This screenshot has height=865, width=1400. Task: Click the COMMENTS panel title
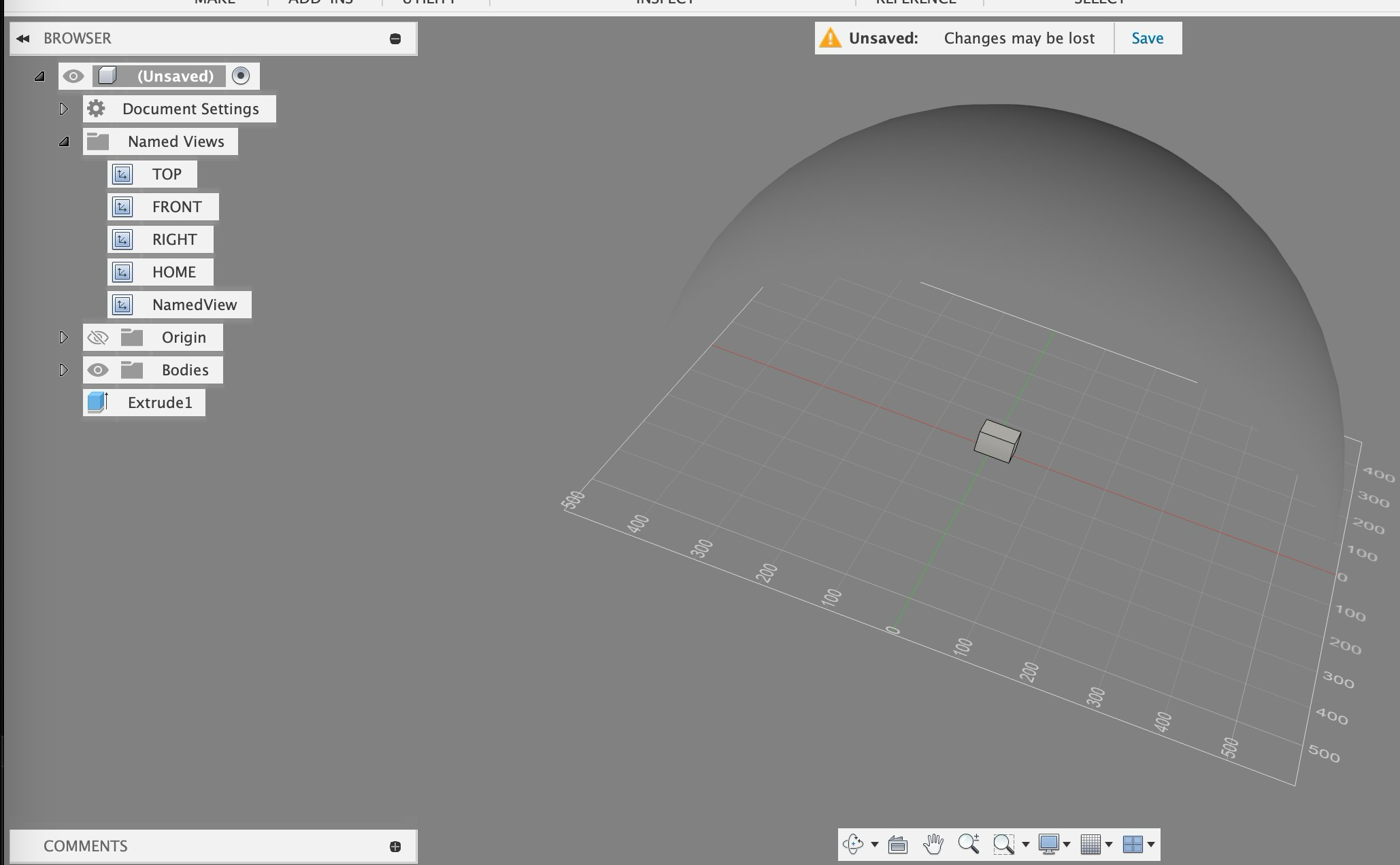coord(86,846)
